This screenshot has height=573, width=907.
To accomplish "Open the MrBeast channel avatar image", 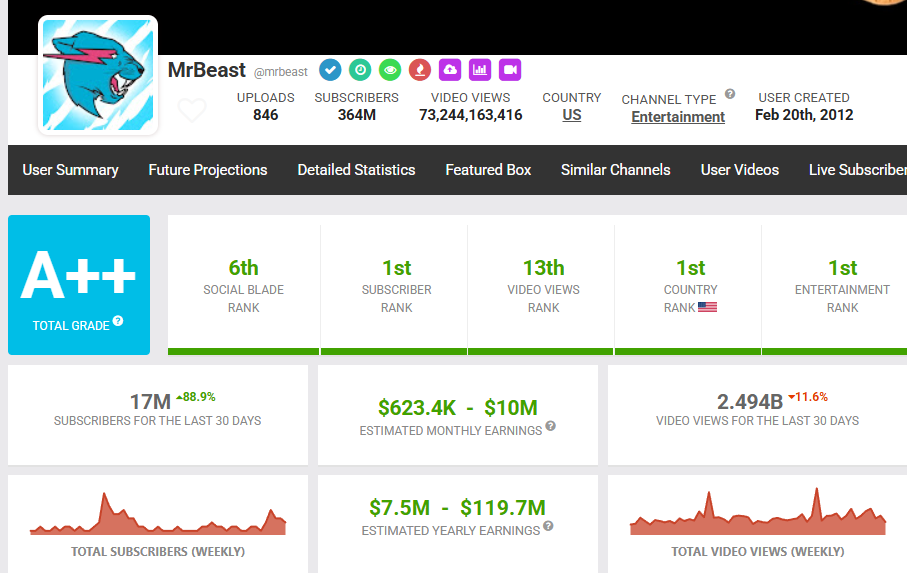I will tap(98, 75).
